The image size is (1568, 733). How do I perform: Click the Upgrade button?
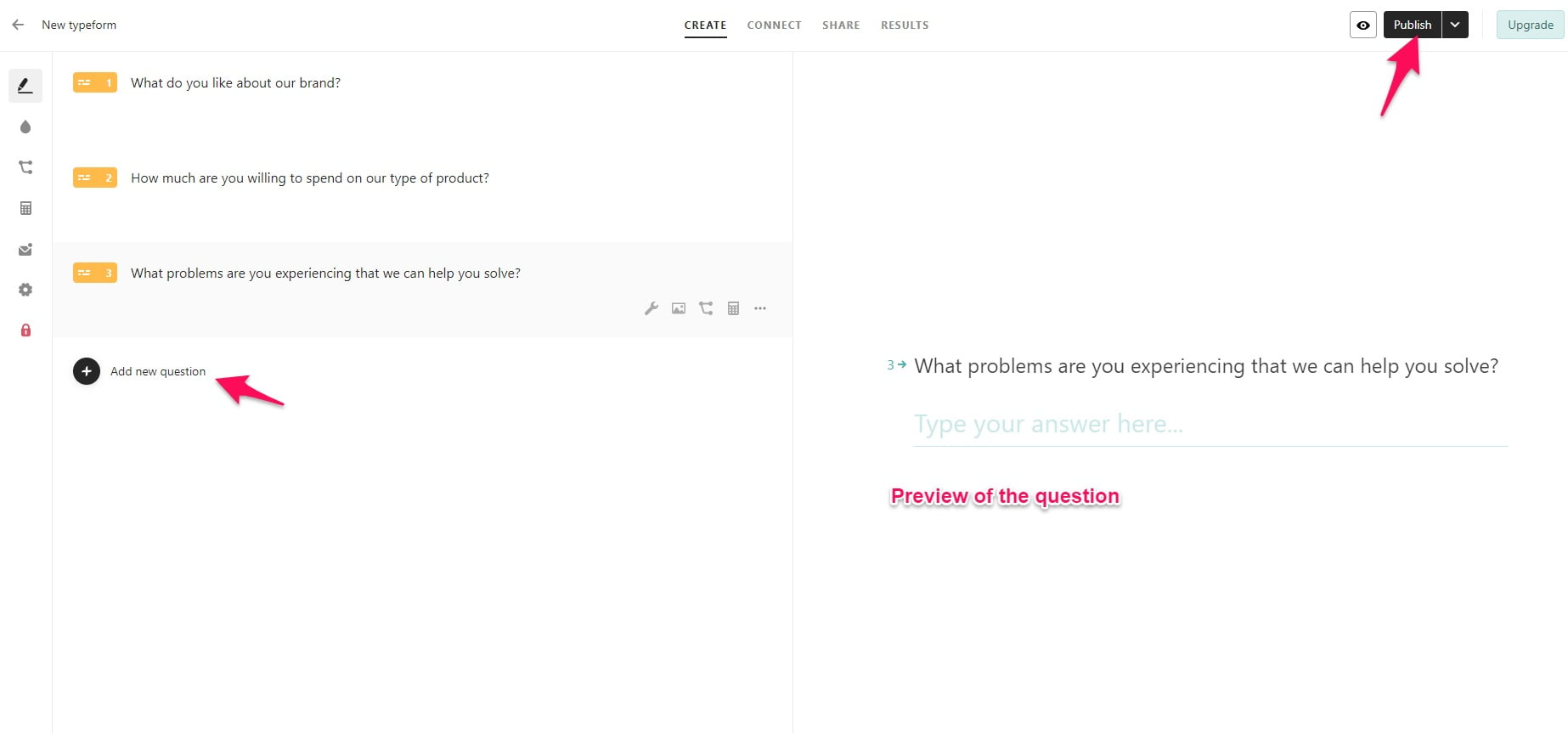tap(1530, 25)
